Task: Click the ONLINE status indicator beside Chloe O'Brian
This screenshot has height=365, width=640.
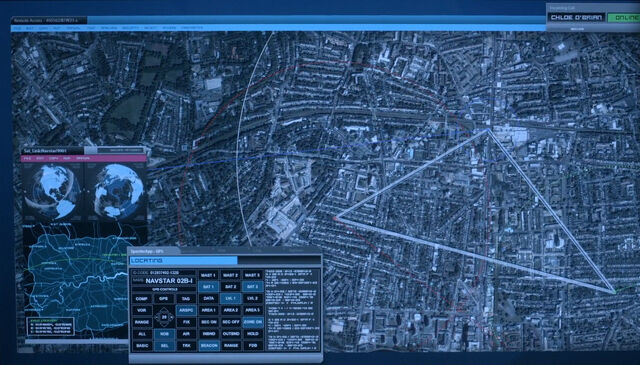Action: (624, 18)
